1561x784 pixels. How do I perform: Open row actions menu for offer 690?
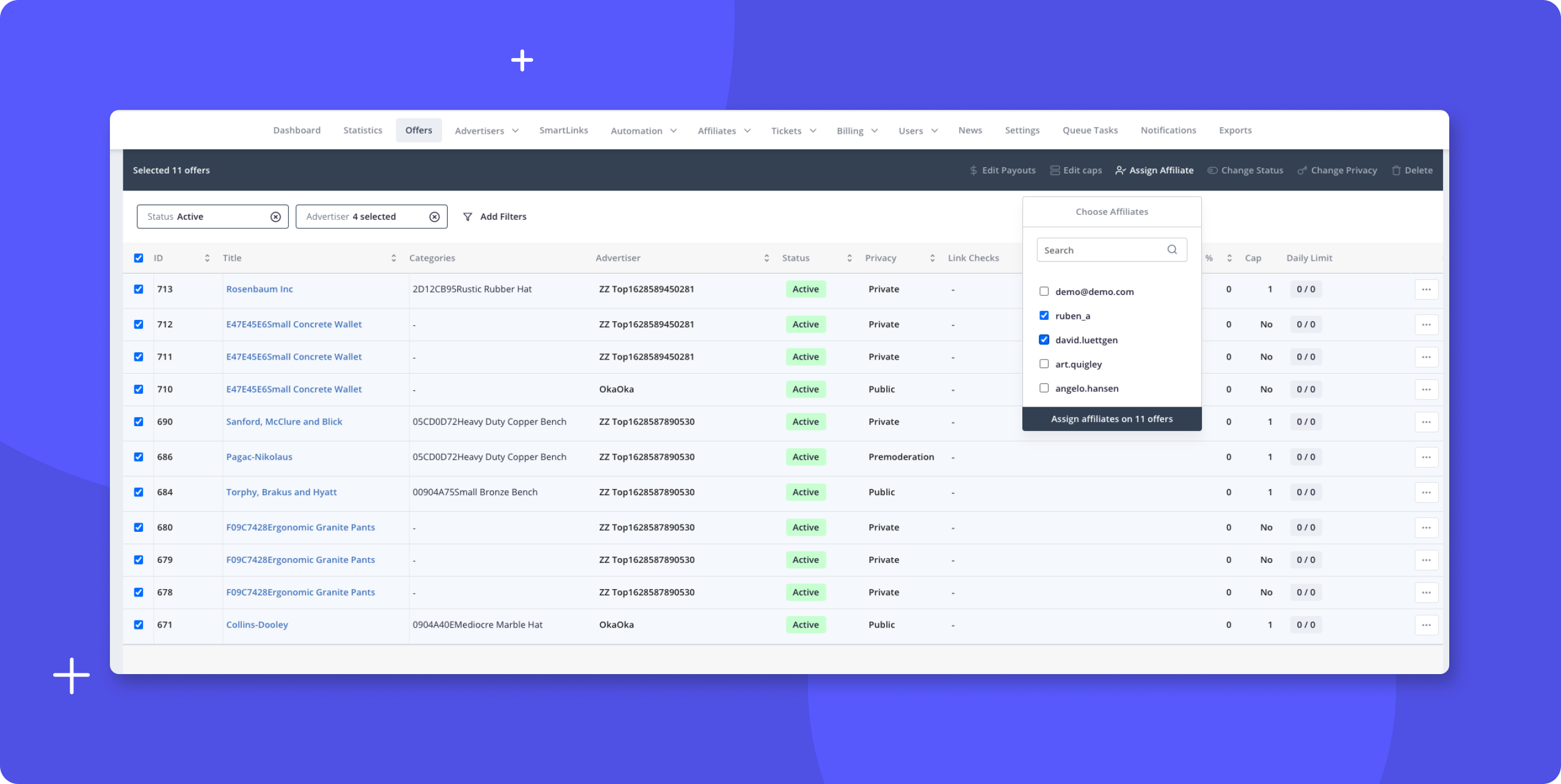pyautogui.click(x=1426, y=422)
